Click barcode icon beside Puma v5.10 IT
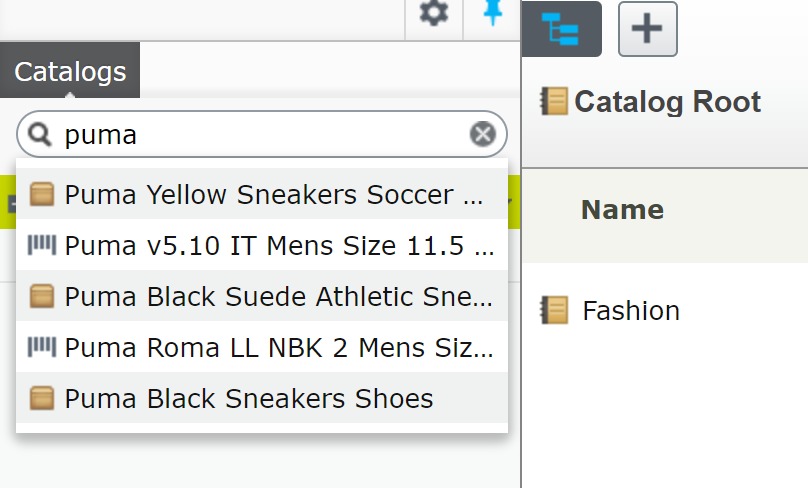 tap(42, 244)
